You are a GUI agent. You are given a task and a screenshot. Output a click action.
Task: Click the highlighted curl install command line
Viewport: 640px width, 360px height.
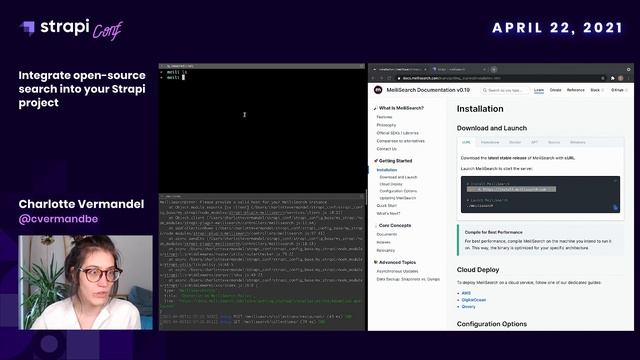click(x=511, y=189)
